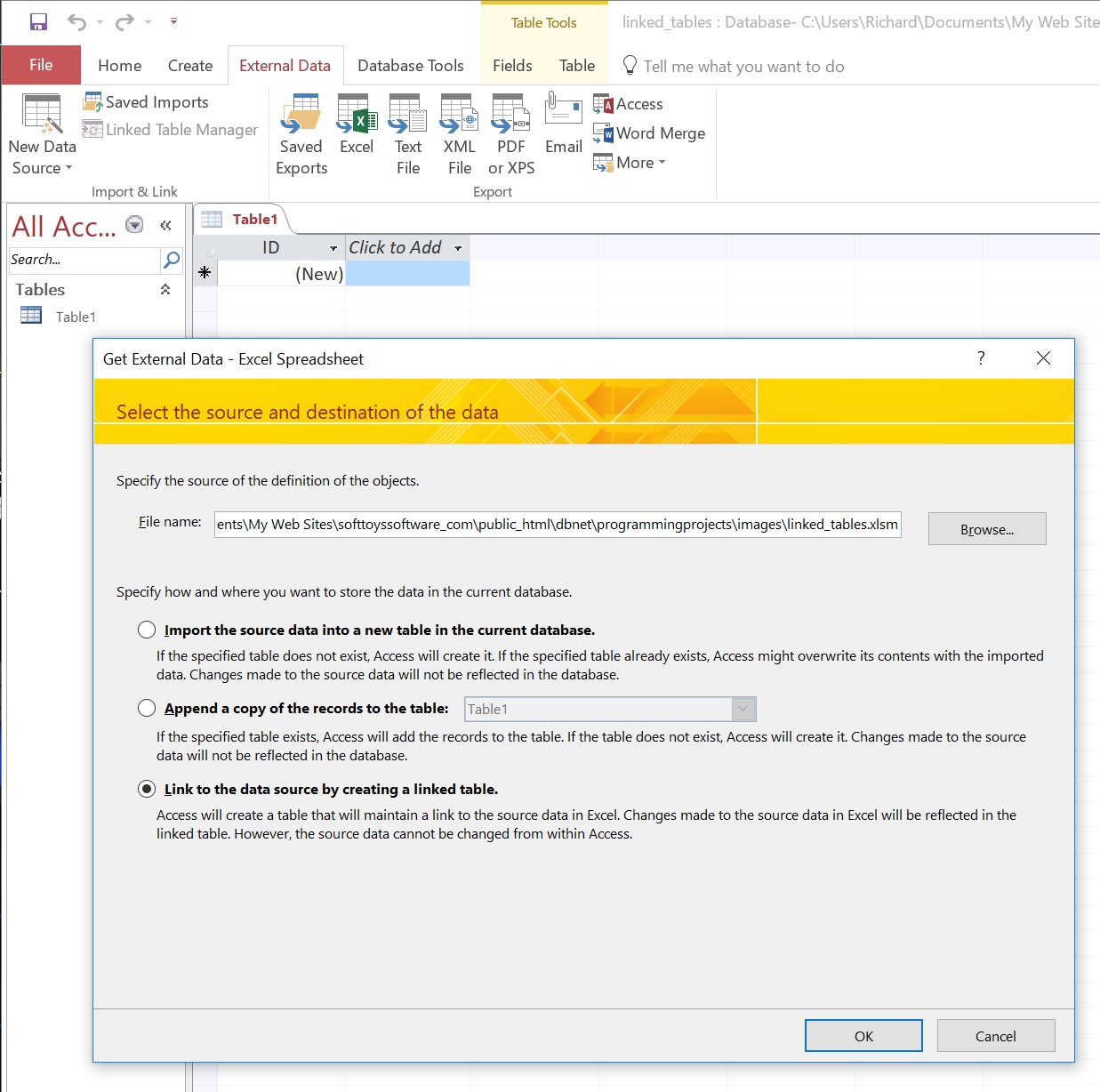Click the (New) ID cell
This screenshot has height=1092, width=1100.
pyautogui.click(x=281, y=274)
